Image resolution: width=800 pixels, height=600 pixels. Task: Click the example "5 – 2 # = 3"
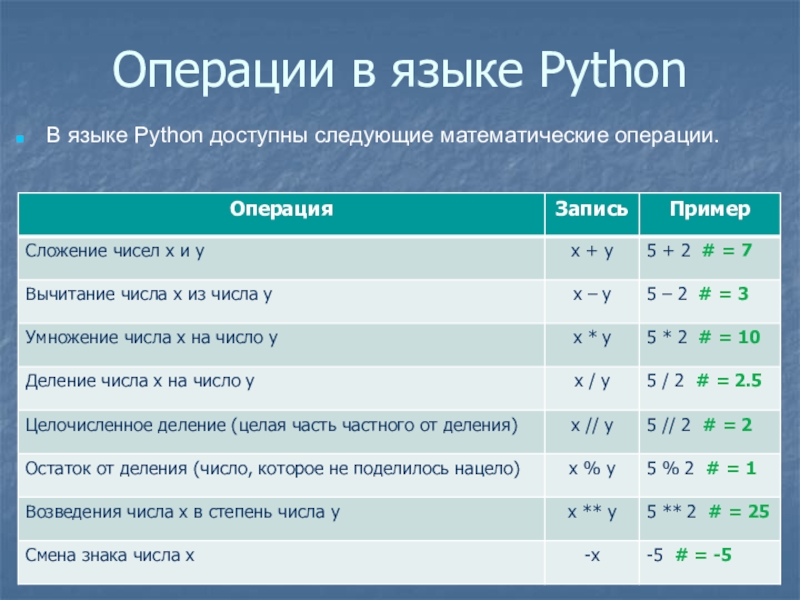click(x=698, y=294)
